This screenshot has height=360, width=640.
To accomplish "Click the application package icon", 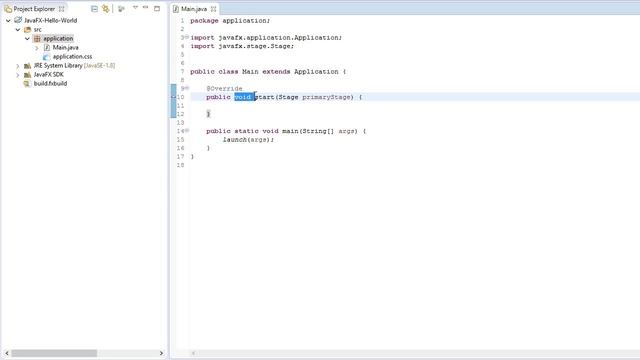I will coord(37,38).
